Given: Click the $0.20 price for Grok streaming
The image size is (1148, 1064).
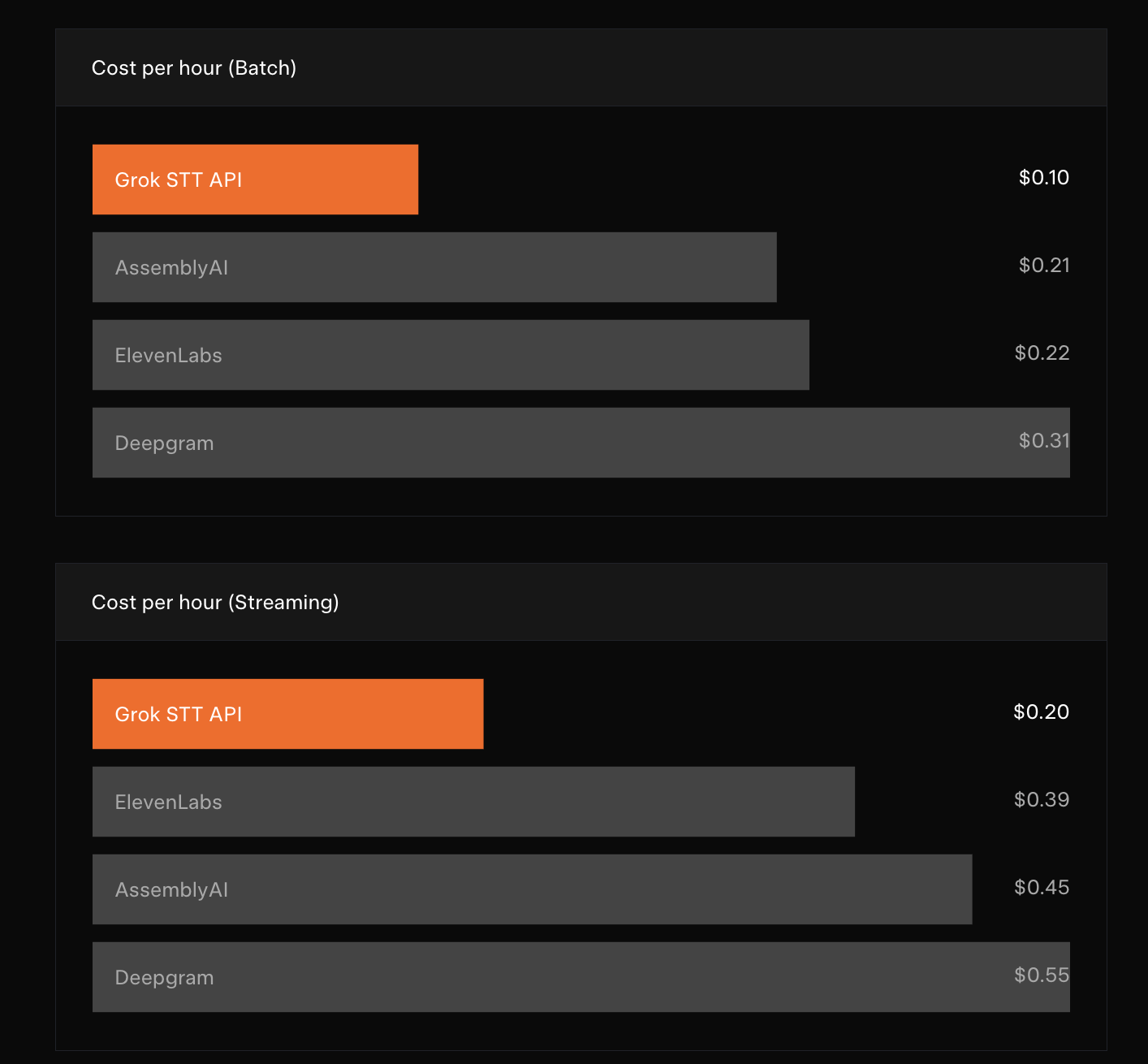Looking at the screenshot, I should point(1041,712).
